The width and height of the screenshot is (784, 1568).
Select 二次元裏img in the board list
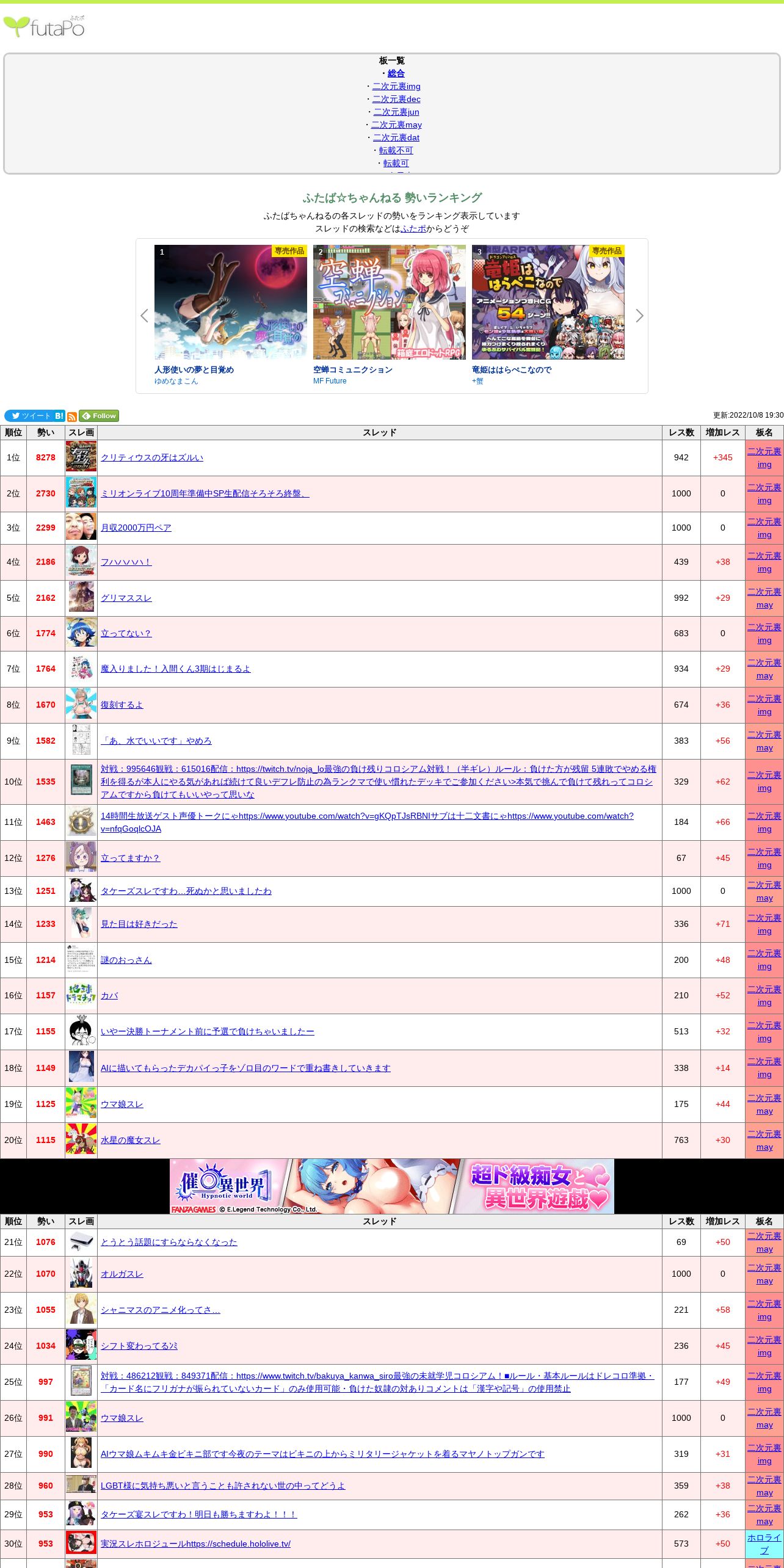(396, 86)
